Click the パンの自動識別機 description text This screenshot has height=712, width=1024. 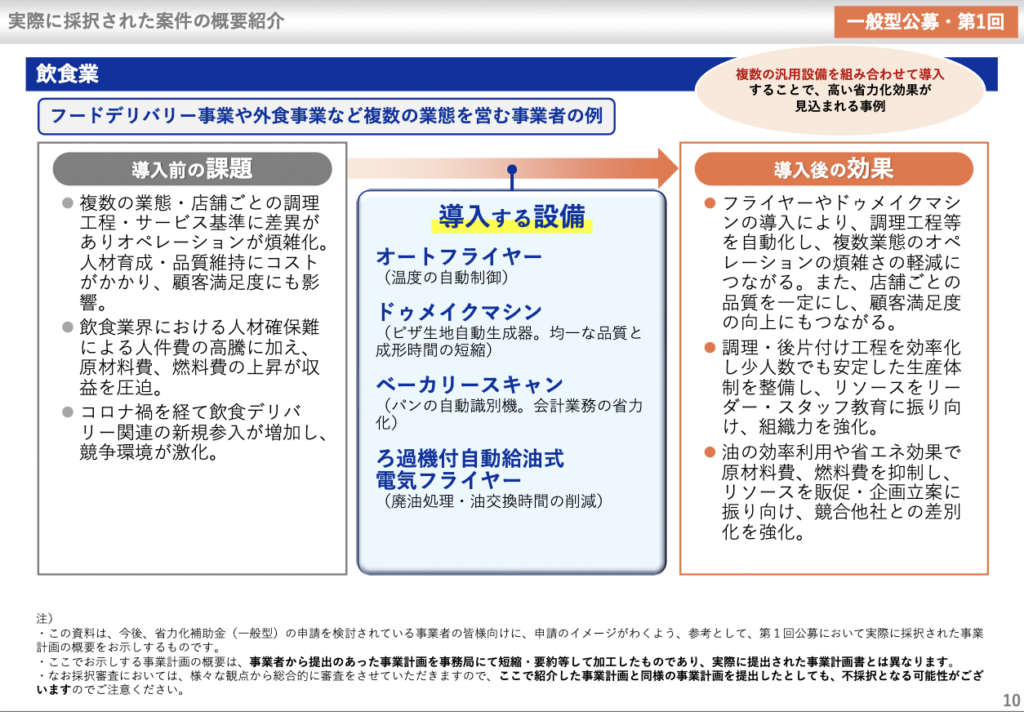pyautogui.click(x=509, y=413)
